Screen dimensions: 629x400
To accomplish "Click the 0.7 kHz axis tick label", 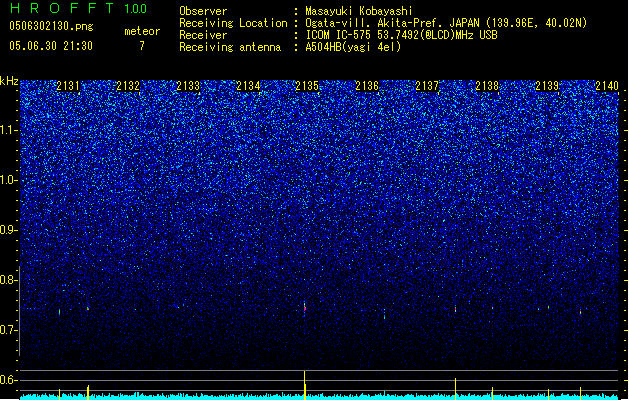I will point(9,330).
